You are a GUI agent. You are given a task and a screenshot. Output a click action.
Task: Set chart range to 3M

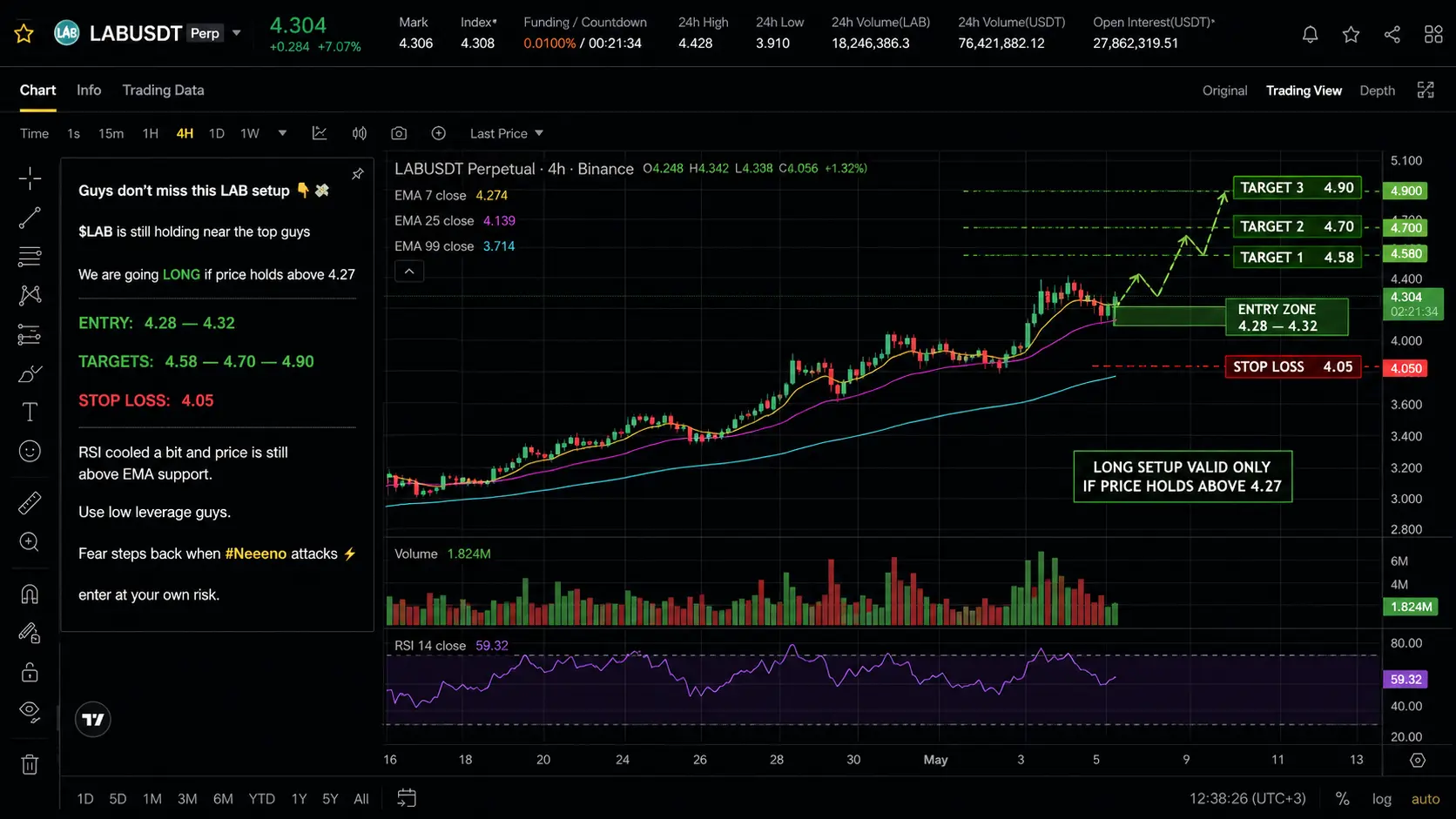click(187, 799)
